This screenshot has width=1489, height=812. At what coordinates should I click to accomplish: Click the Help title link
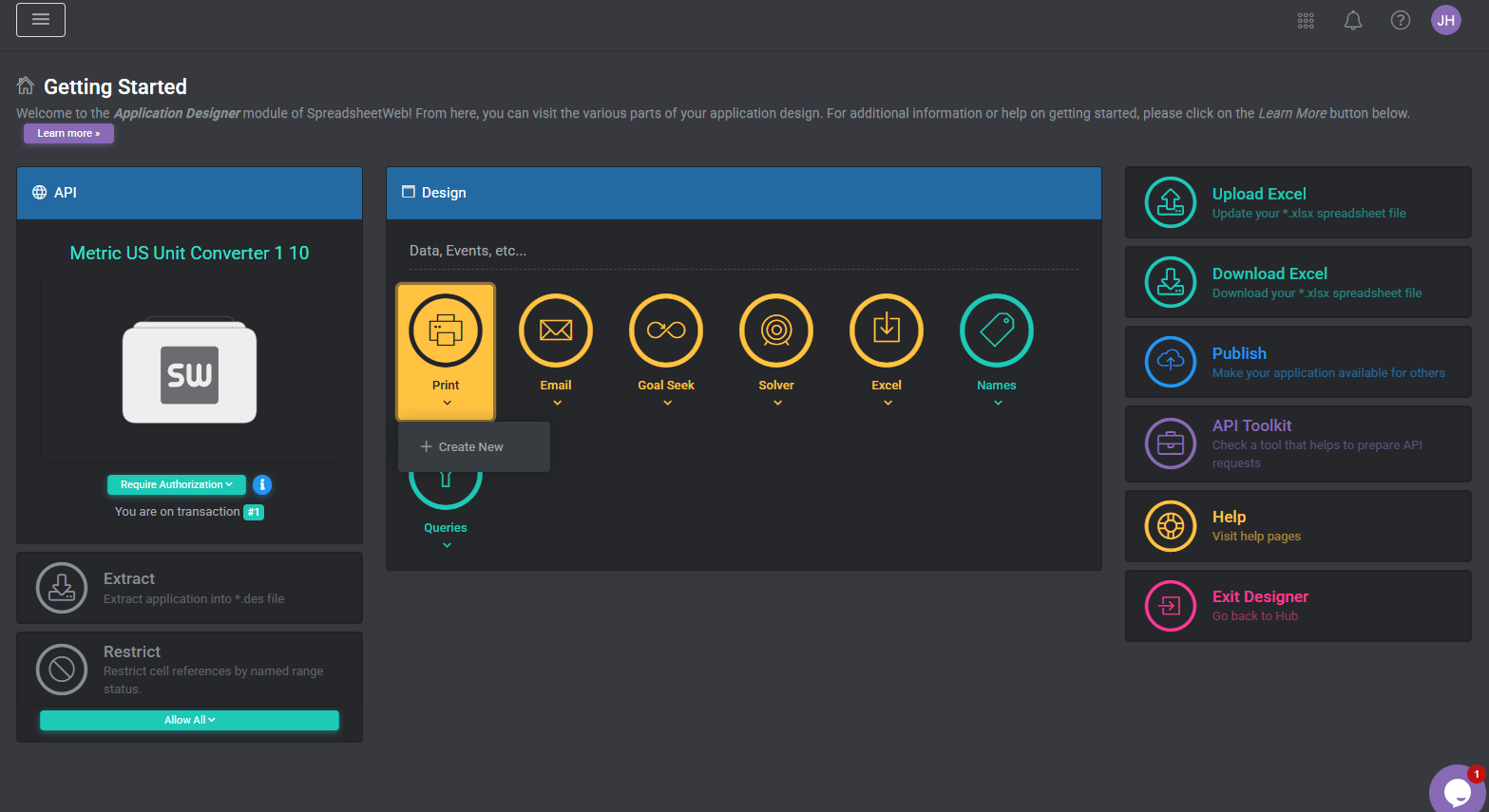pos(1229,517)
